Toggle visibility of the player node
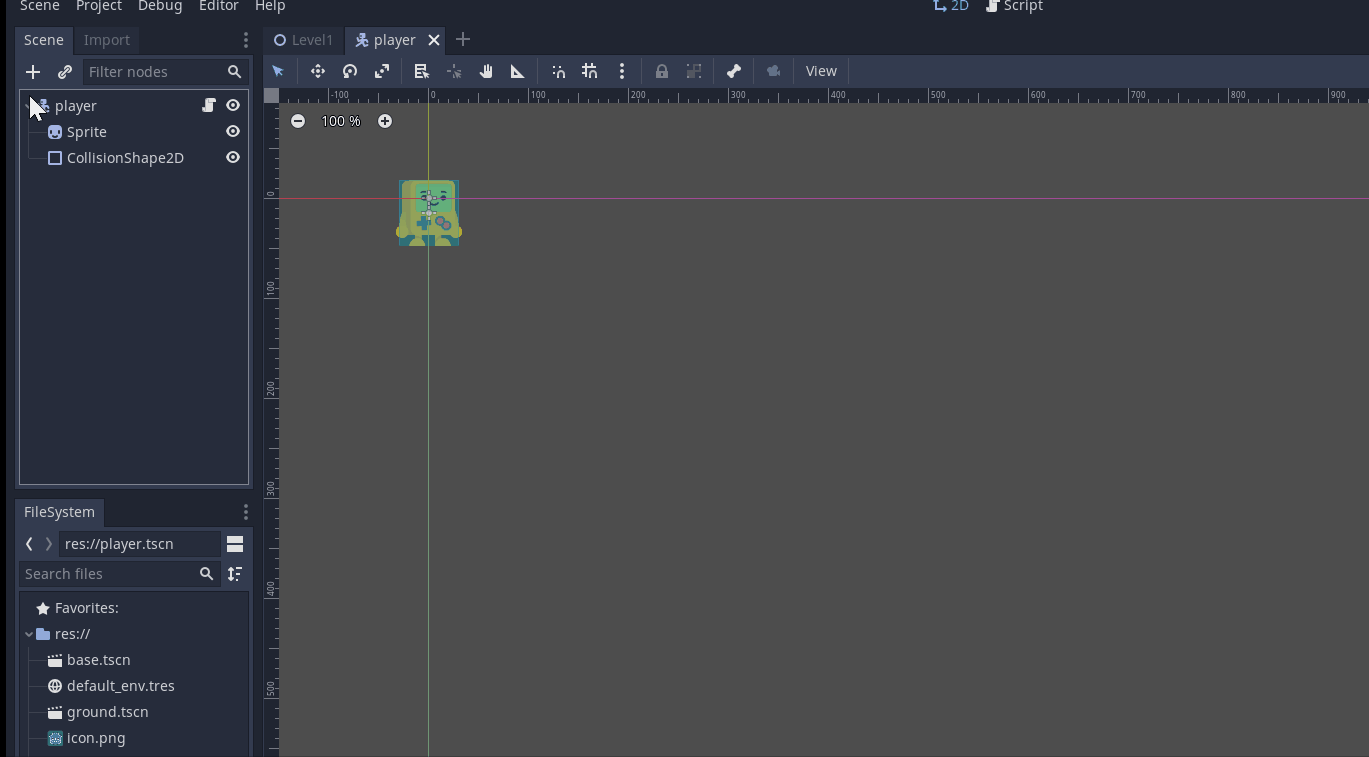 pyautogui.click(x=233, y=105)
